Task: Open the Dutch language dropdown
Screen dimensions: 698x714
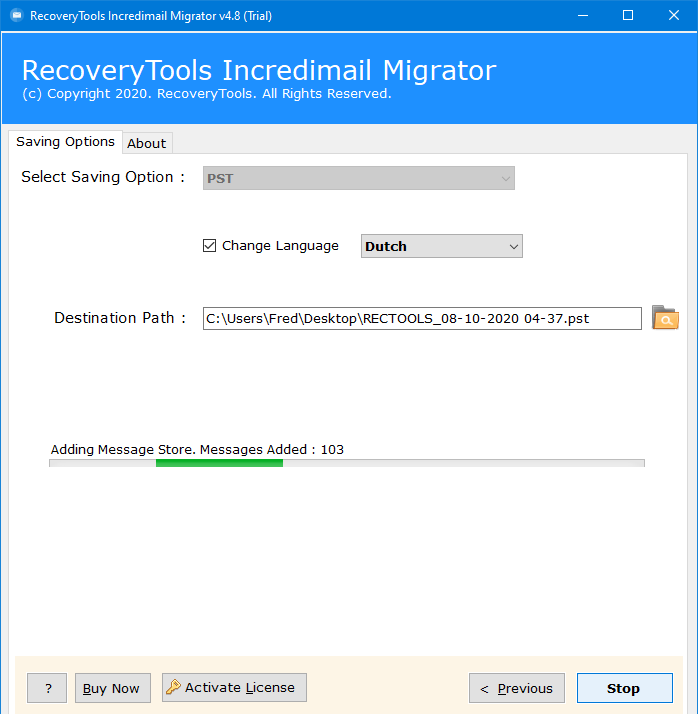Action: [x=442, y=246]
